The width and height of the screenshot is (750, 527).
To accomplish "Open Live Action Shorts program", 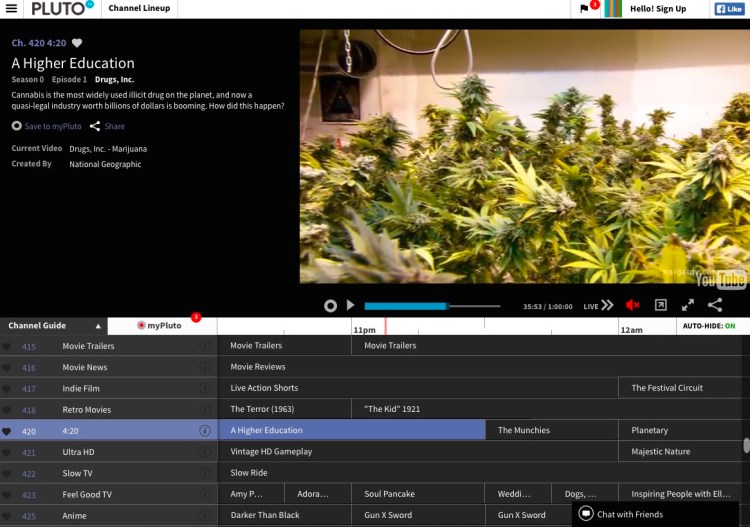I will point(418,388).
